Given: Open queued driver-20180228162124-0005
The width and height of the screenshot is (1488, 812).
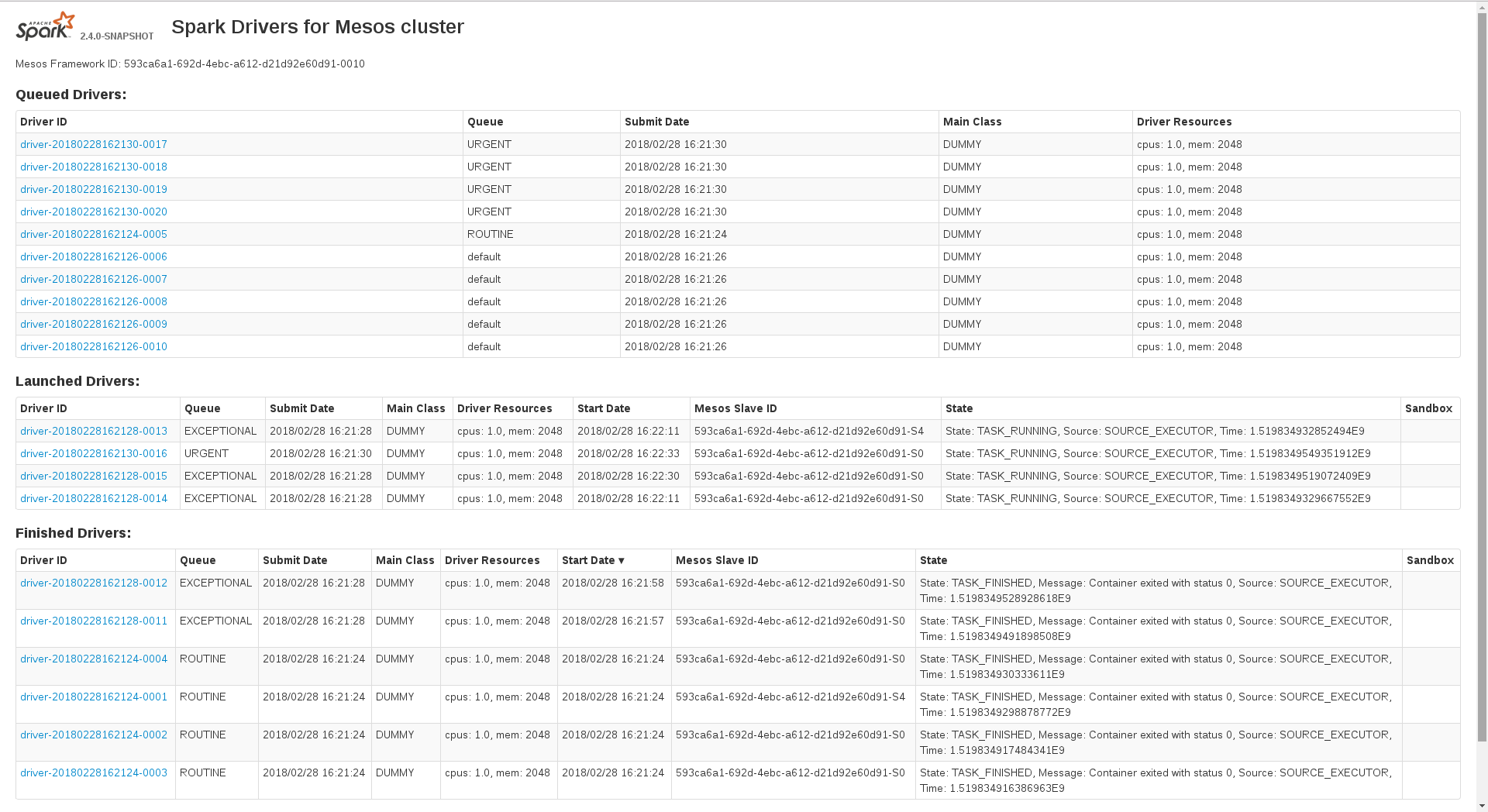Looking at the screenshot, I should point(94,234).
